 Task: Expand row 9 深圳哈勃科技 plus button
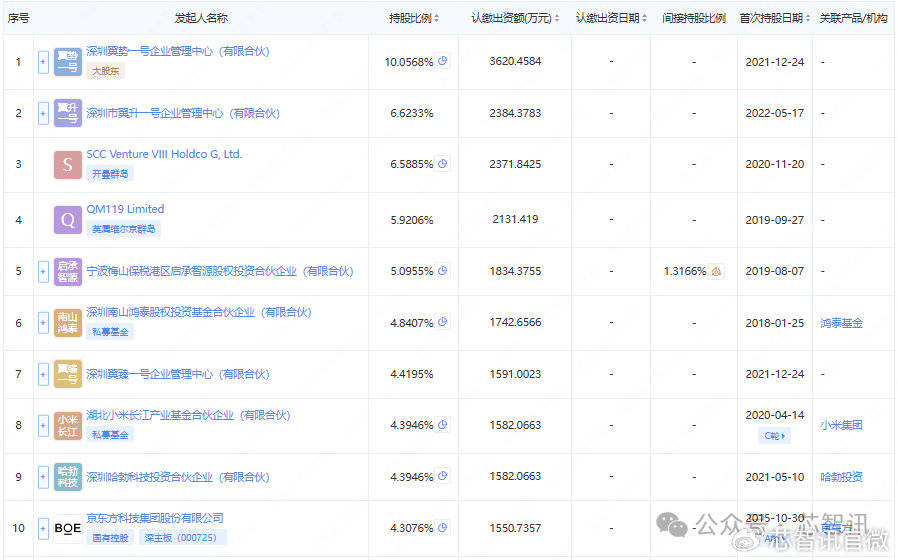tap(43, 477)
